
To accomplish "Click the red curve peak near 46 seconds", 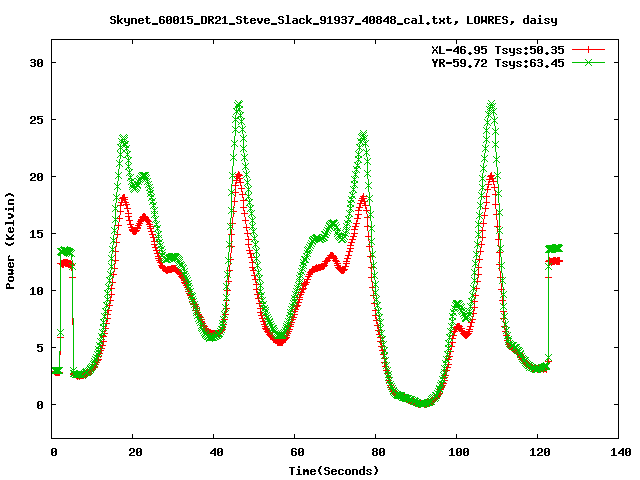I will (x=239, y=175).
